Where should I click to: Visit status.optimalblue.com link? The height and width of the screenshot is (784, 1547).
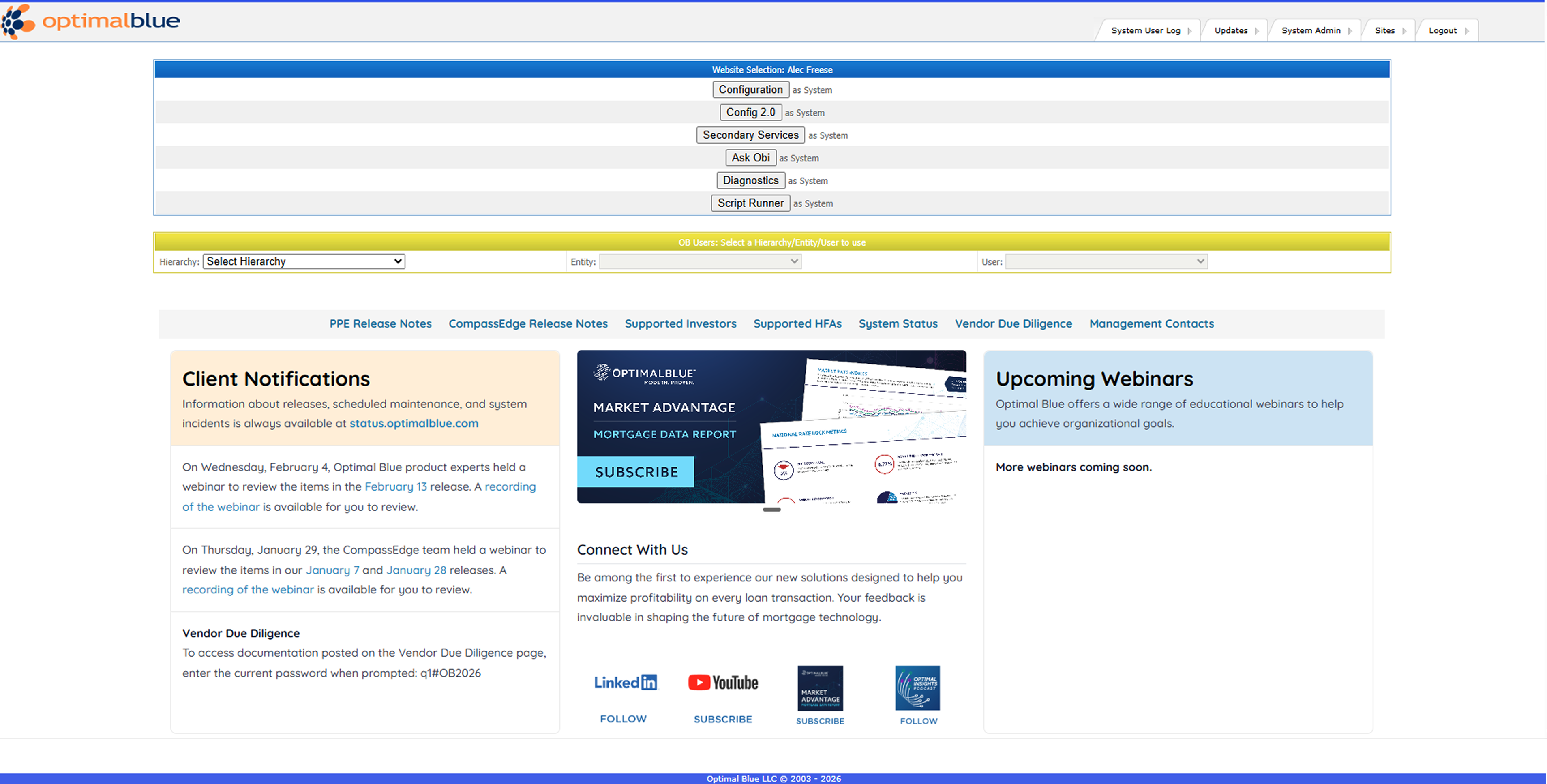pyautogui.click(x=413, y=423)
